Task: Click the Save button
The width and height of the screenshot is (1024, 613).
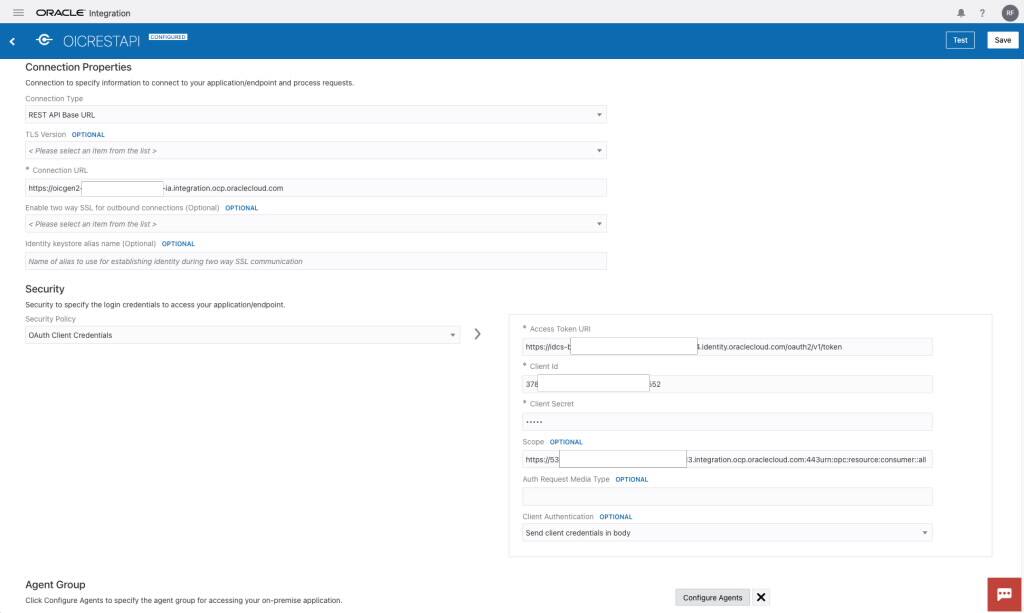Action: (x=1002, y=39)
